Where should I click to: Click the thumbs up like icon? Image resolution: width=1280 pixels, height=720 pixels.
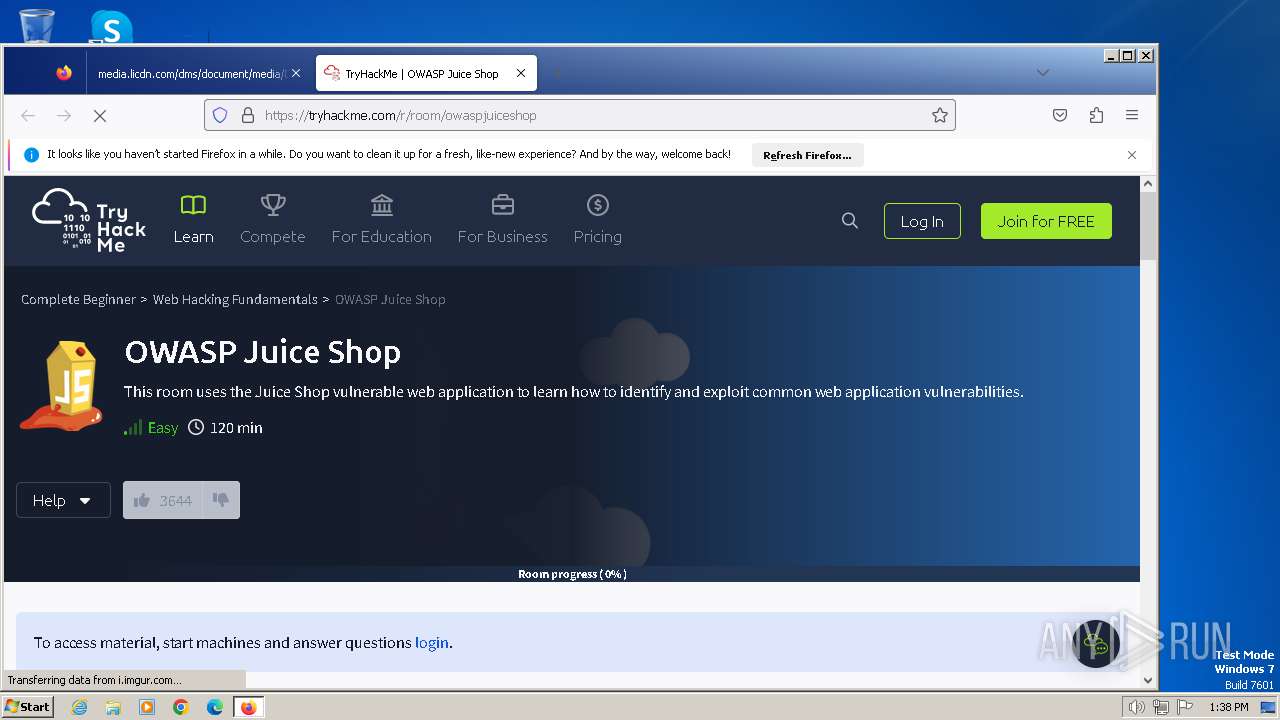pyautogui.click(x=142, y=500)
